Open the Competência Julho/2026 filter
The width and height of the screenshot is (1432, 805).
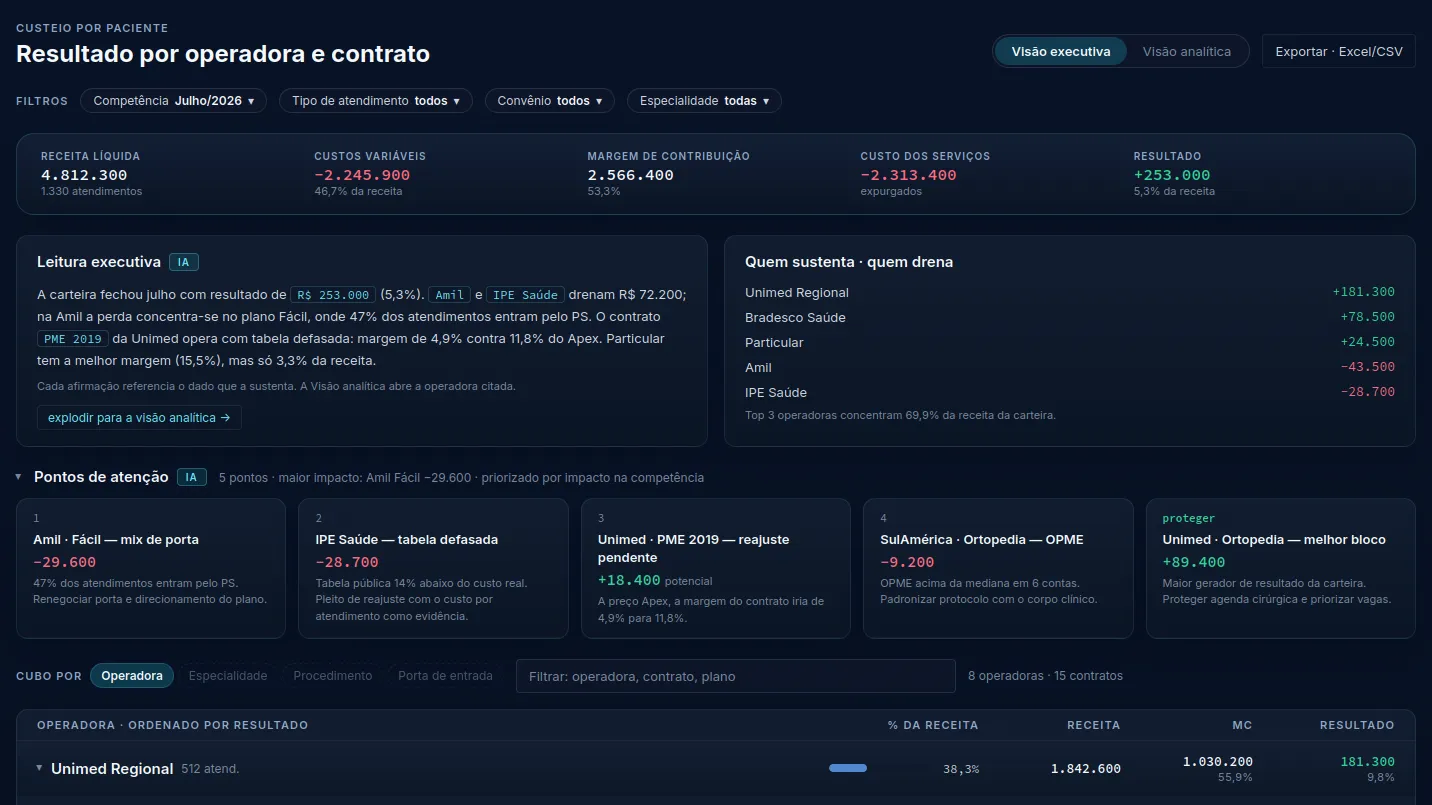(x=174, y=101)
